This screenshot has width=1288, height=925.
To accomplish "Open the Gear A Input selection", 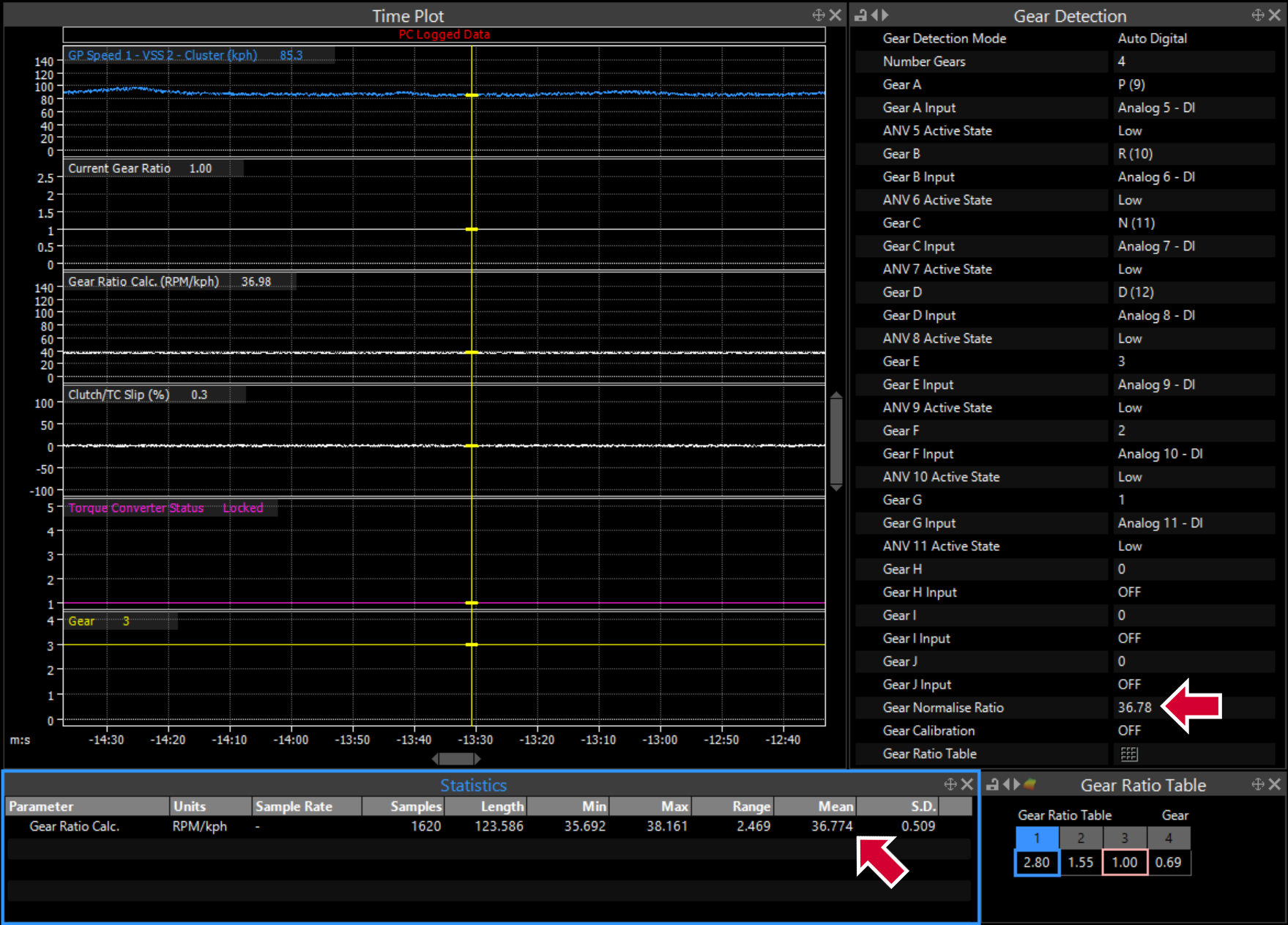I will pos(1156,108).
